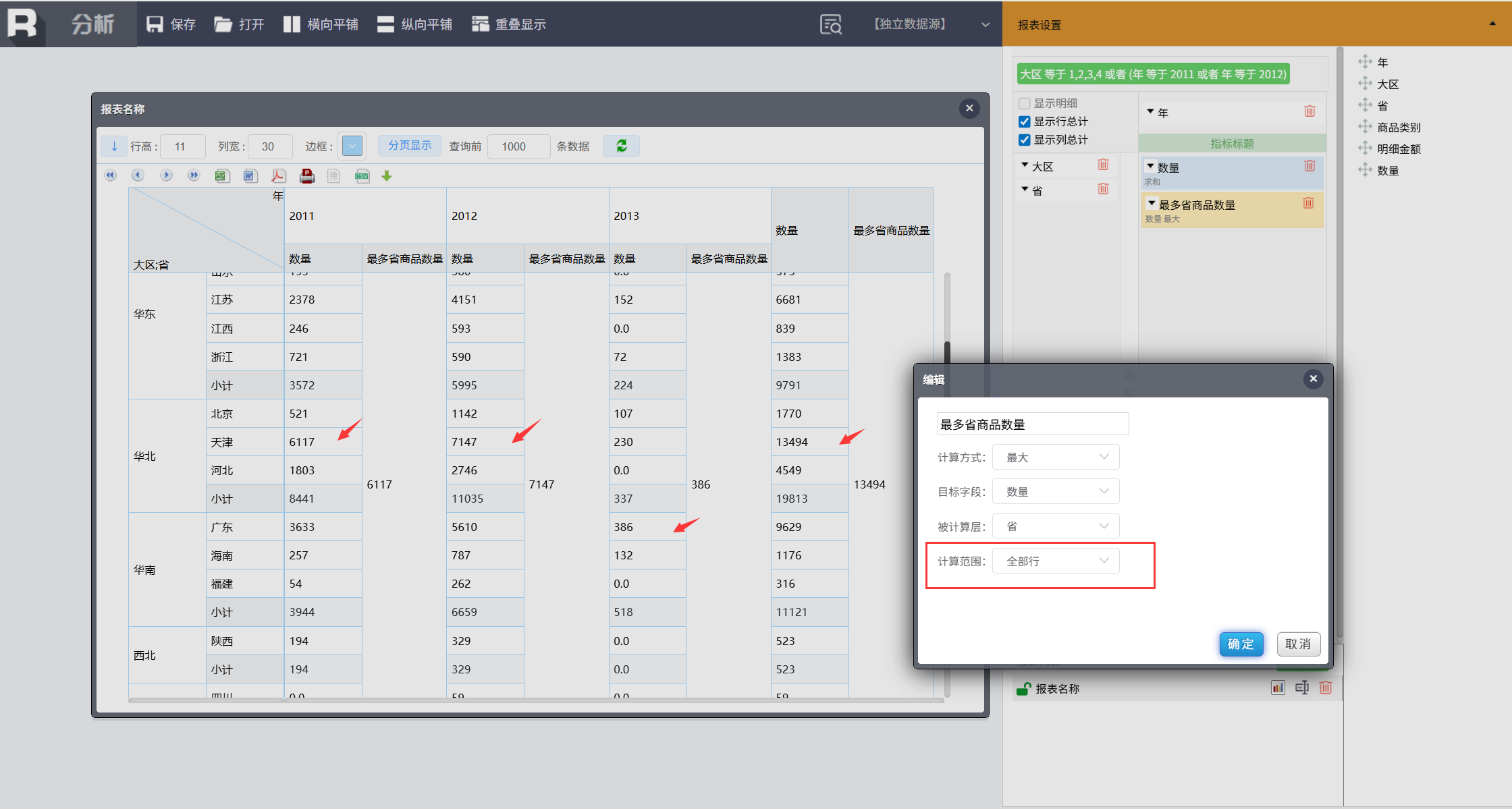Open the 计算方式 dropdown showing 最大

[1056, 457]
